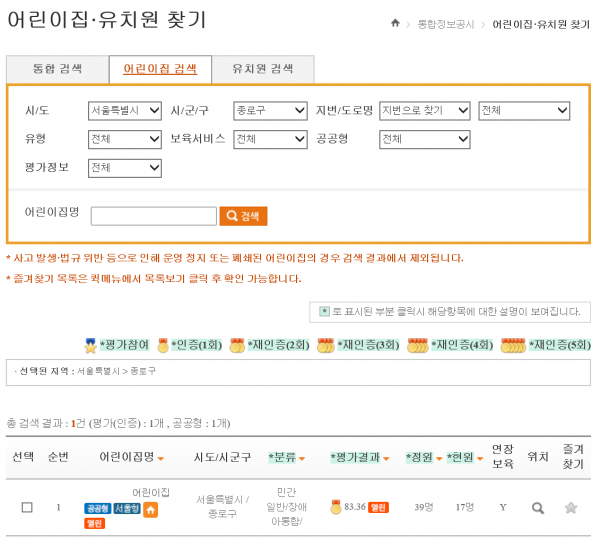Click the orange home icon beside daycare name
Image resolution: width=600 pixels, height=539 pixels.
click(x=151, y=509)
